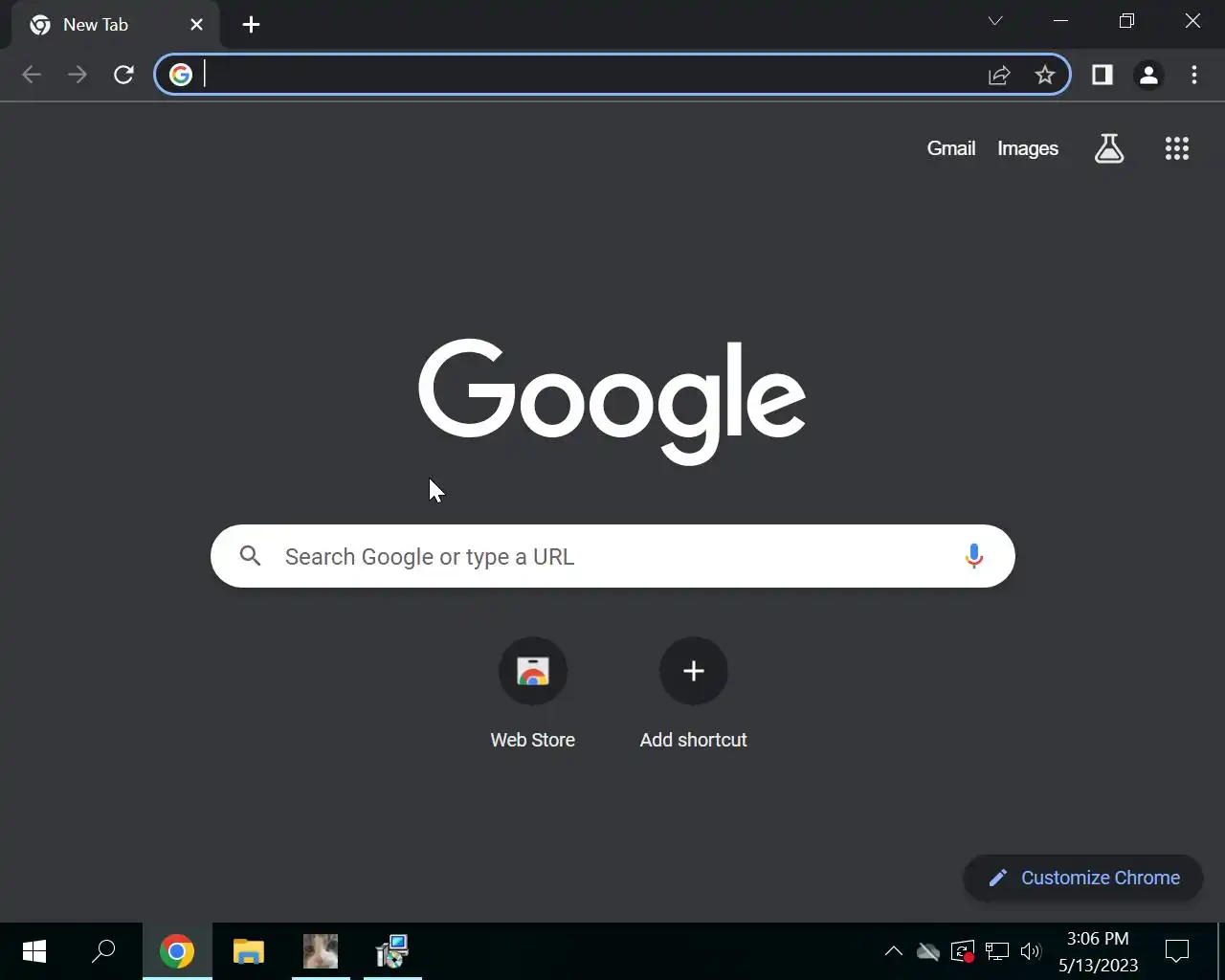Open the Web Store shortcut
Screen dimensions: 1225x980
(x=533, y=694)
